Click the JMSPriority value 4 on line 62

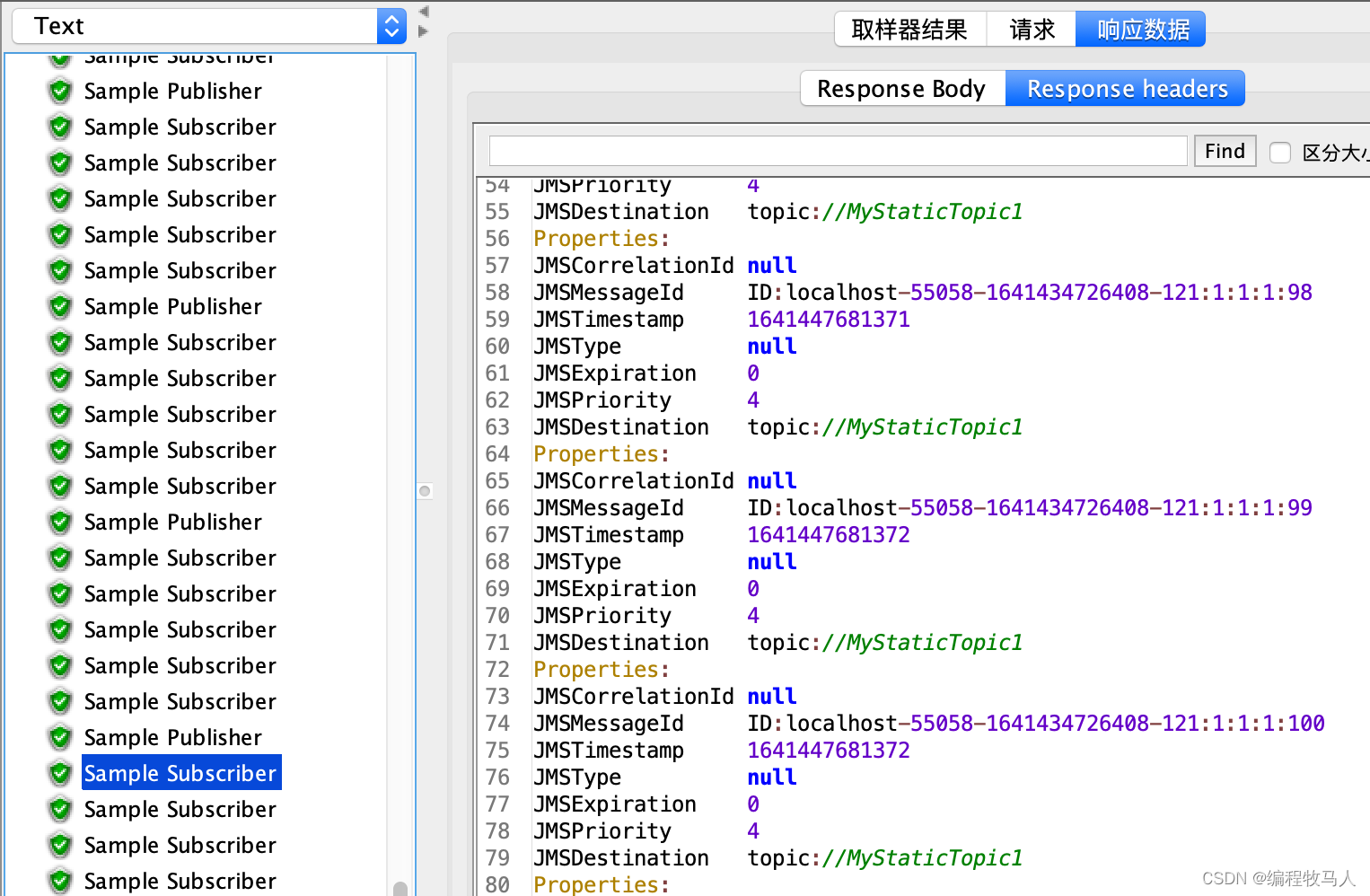coord(753,400)
